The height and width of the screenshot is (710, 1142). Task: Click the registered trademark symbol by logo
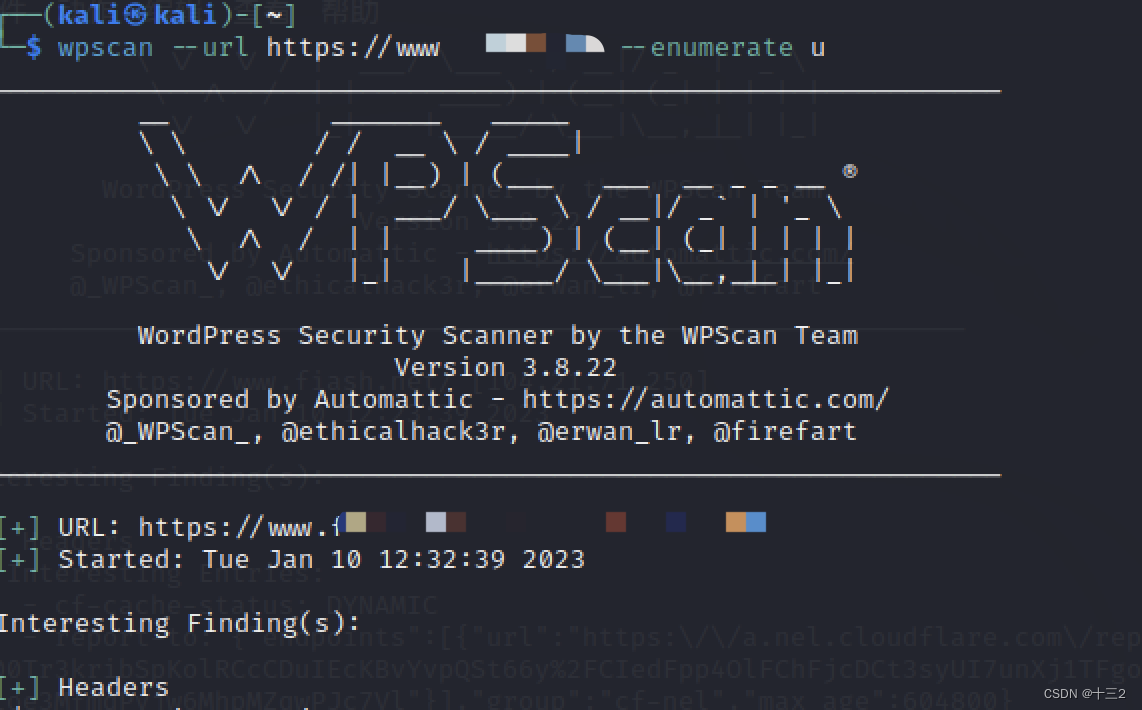pos(850,171)
